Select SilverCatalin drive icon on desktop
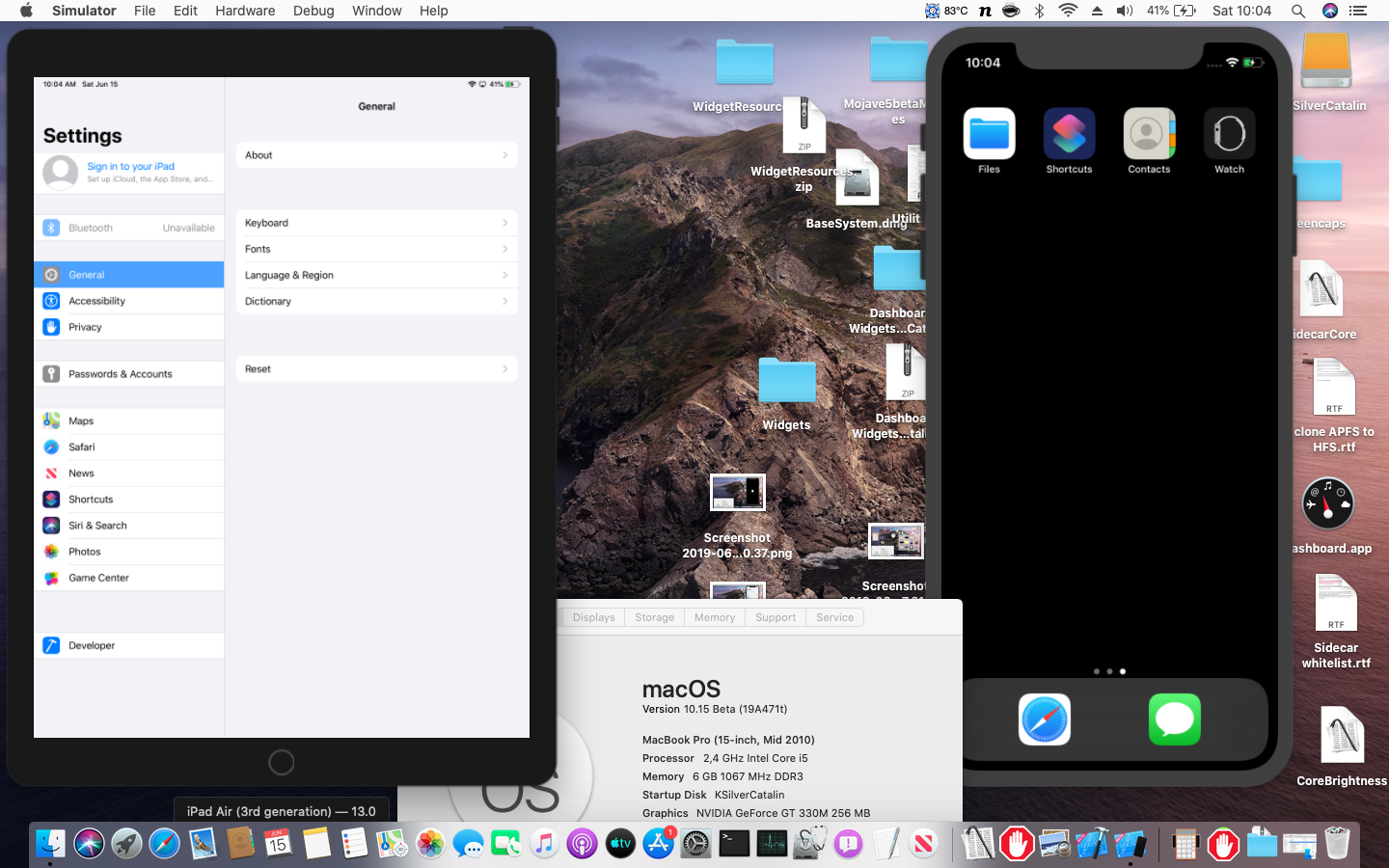 (1326, 61)
